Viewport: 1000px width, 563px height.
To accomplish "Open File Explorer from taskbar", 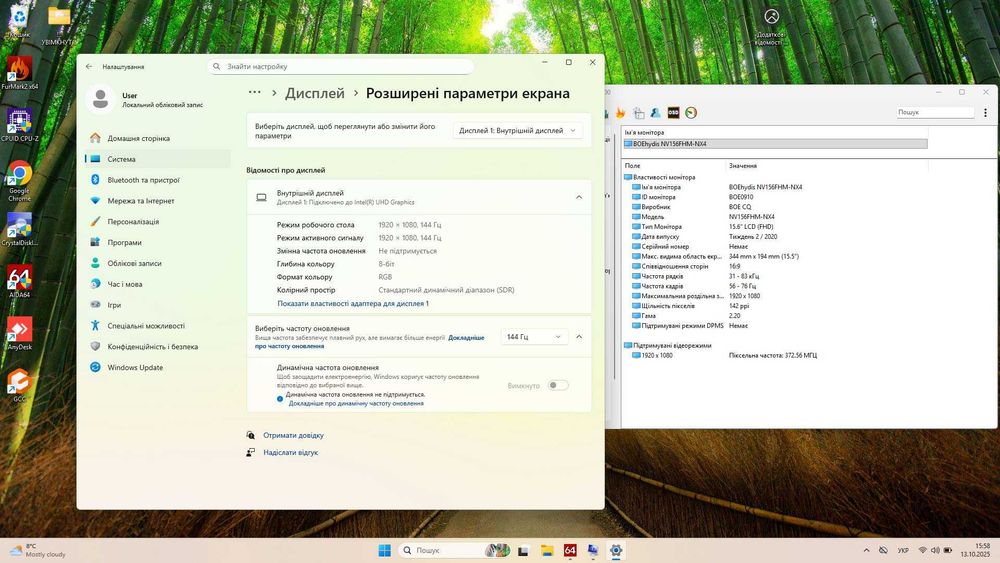I will tap(547, 550).
